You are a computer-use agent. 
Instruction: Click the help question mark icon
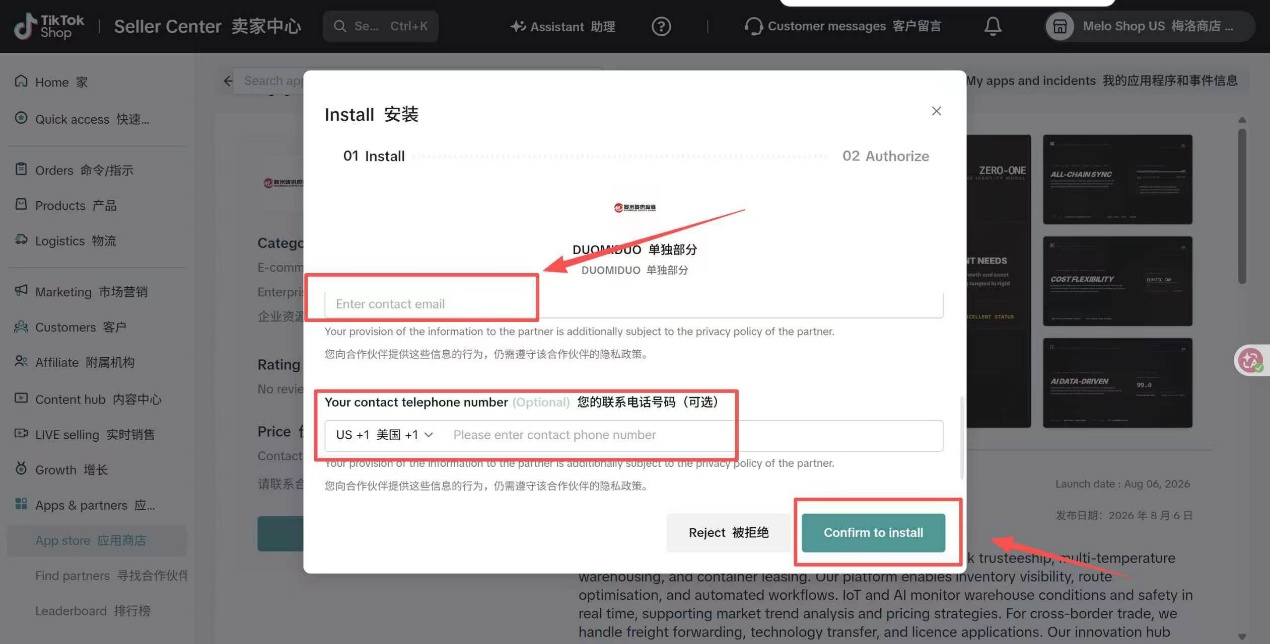(661, 27)
